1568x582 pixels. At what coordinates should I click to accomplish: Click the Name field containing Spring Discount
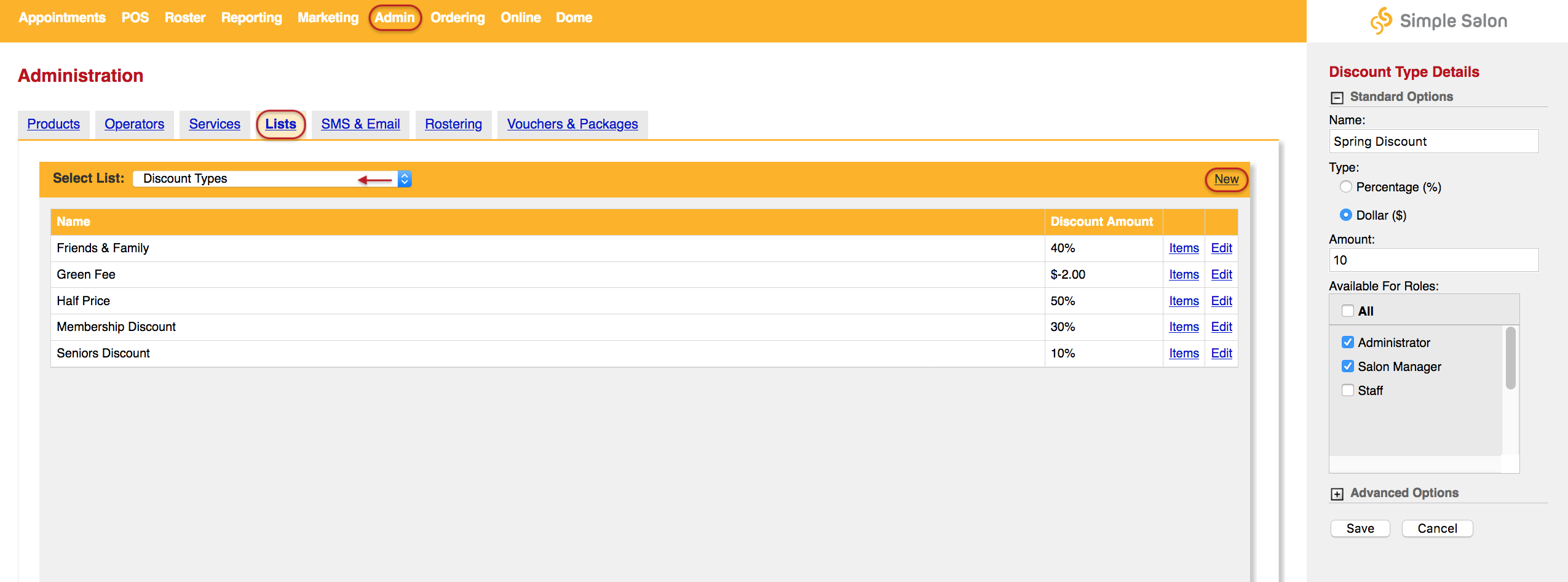click(1433, 142)
